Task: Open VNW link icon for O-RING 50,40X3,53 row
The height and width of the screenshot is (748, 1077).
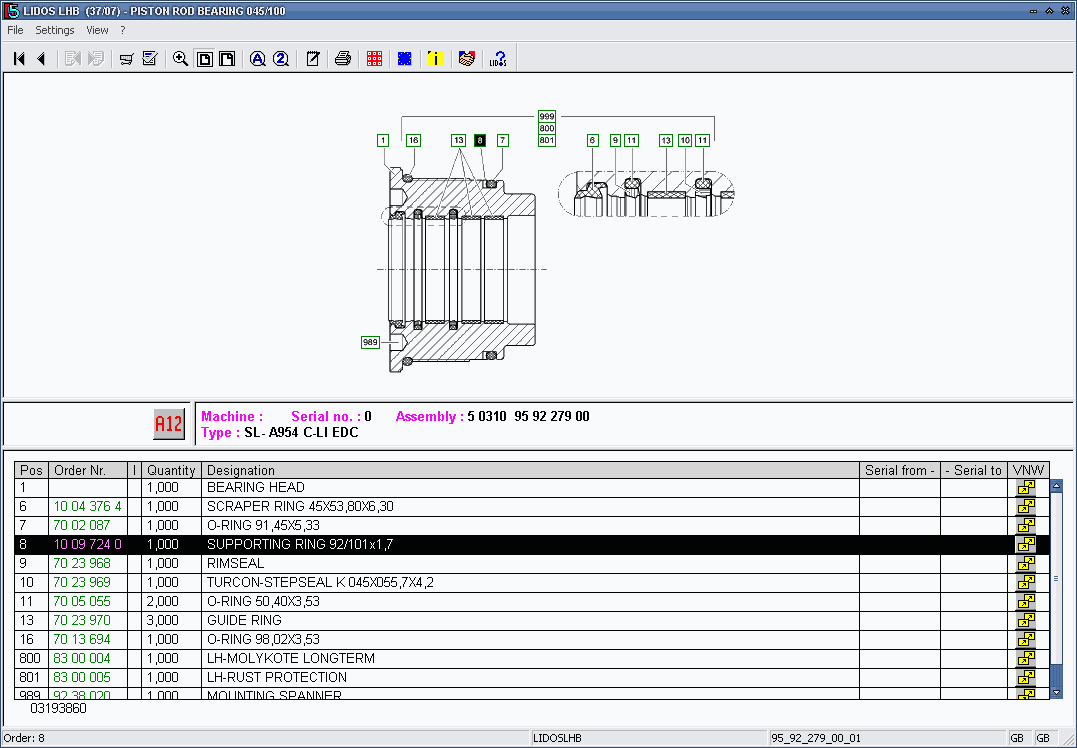Action: point(1026,602)
